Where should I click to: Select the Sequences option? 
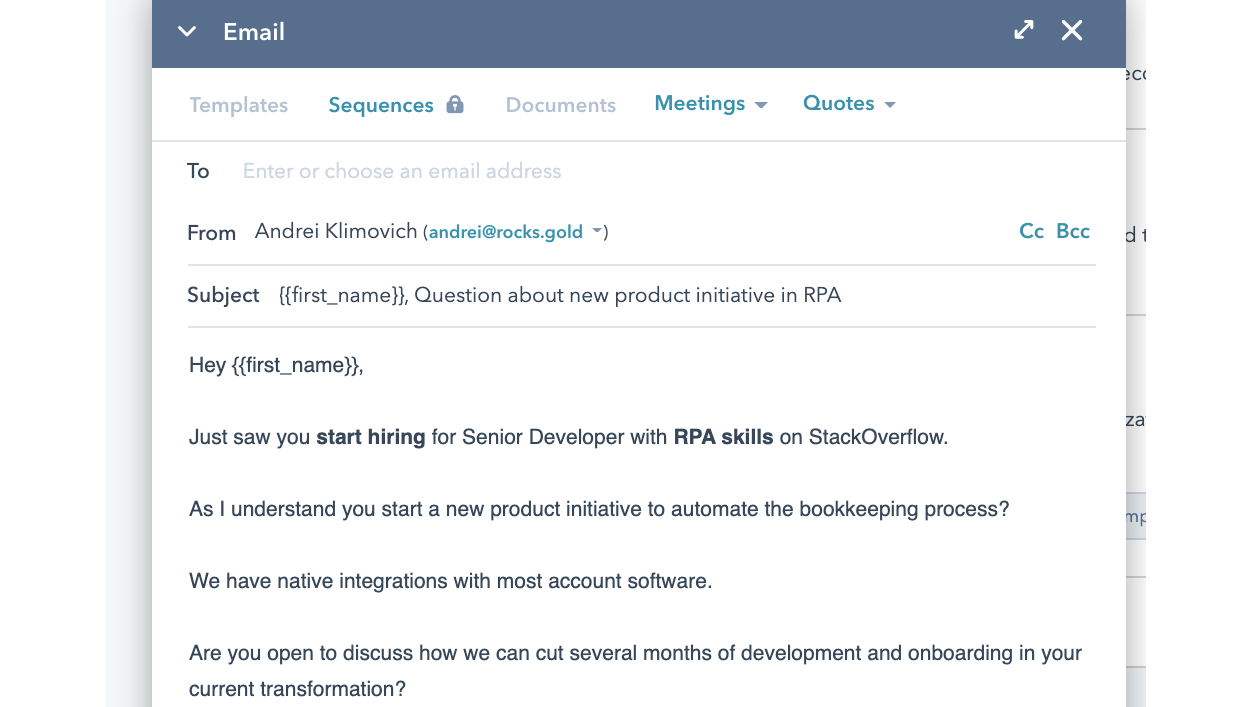[381, 105]
